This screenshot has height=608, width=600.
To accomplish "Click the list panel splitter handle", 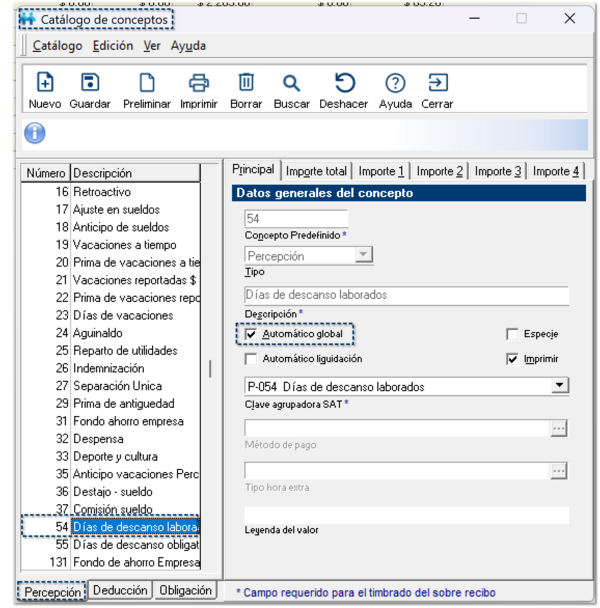I will pyautogui.click(x=210, y=368).
